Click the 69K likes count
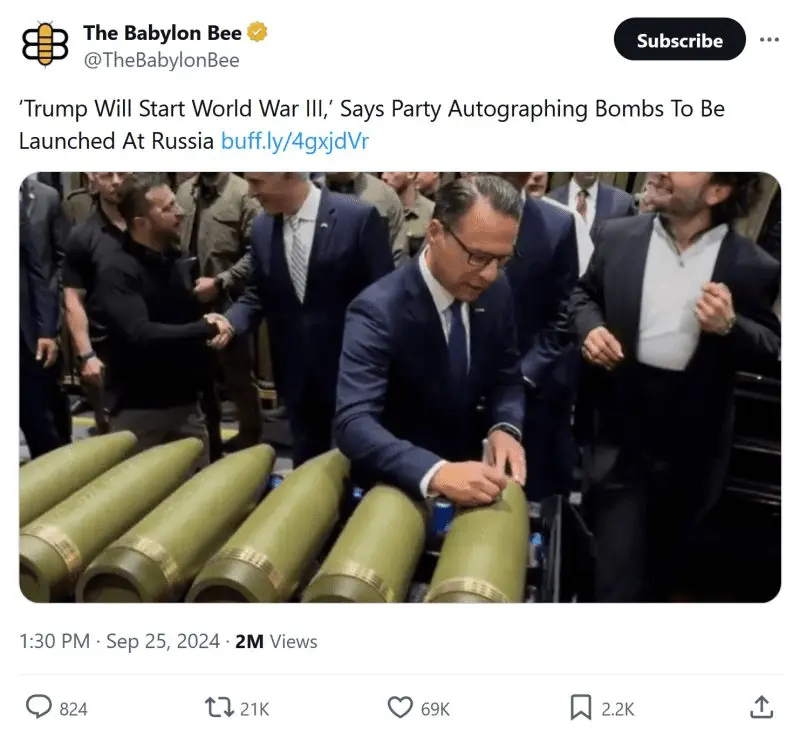 pyautogui.click(x=435, y=709)
